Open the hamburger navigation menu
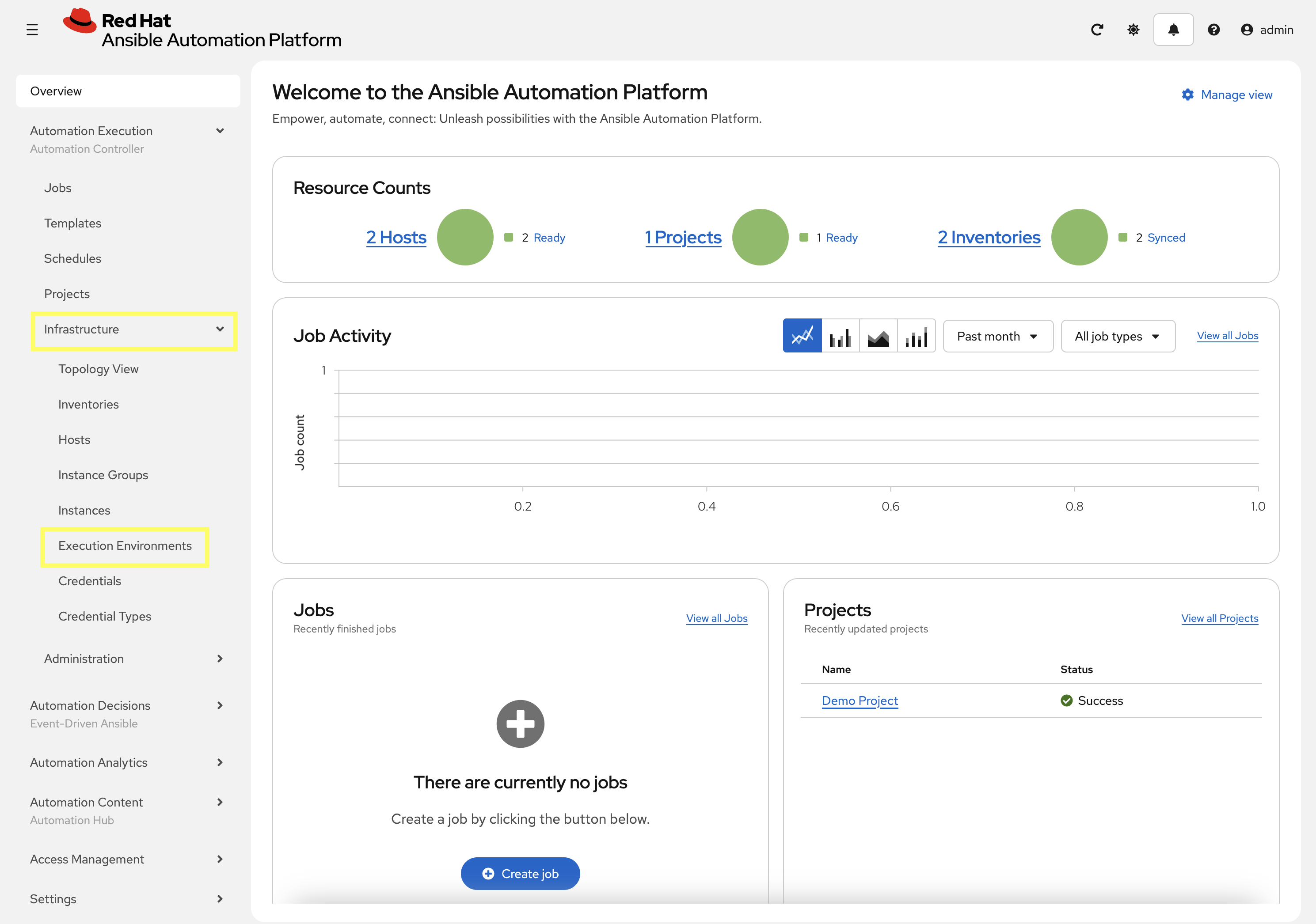This screenshot has height=924, width=1316. coord(32,29)
